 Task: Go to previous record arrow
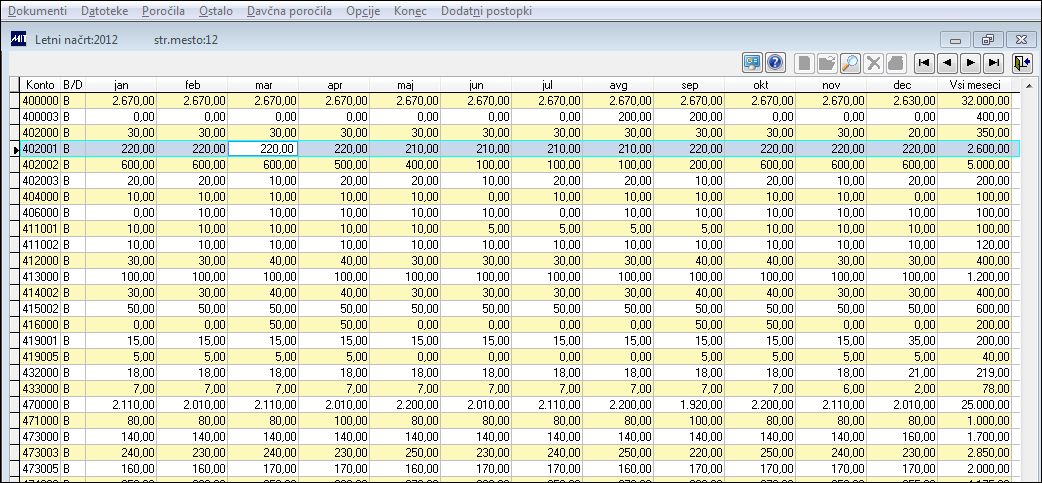[x=947, y=63]
